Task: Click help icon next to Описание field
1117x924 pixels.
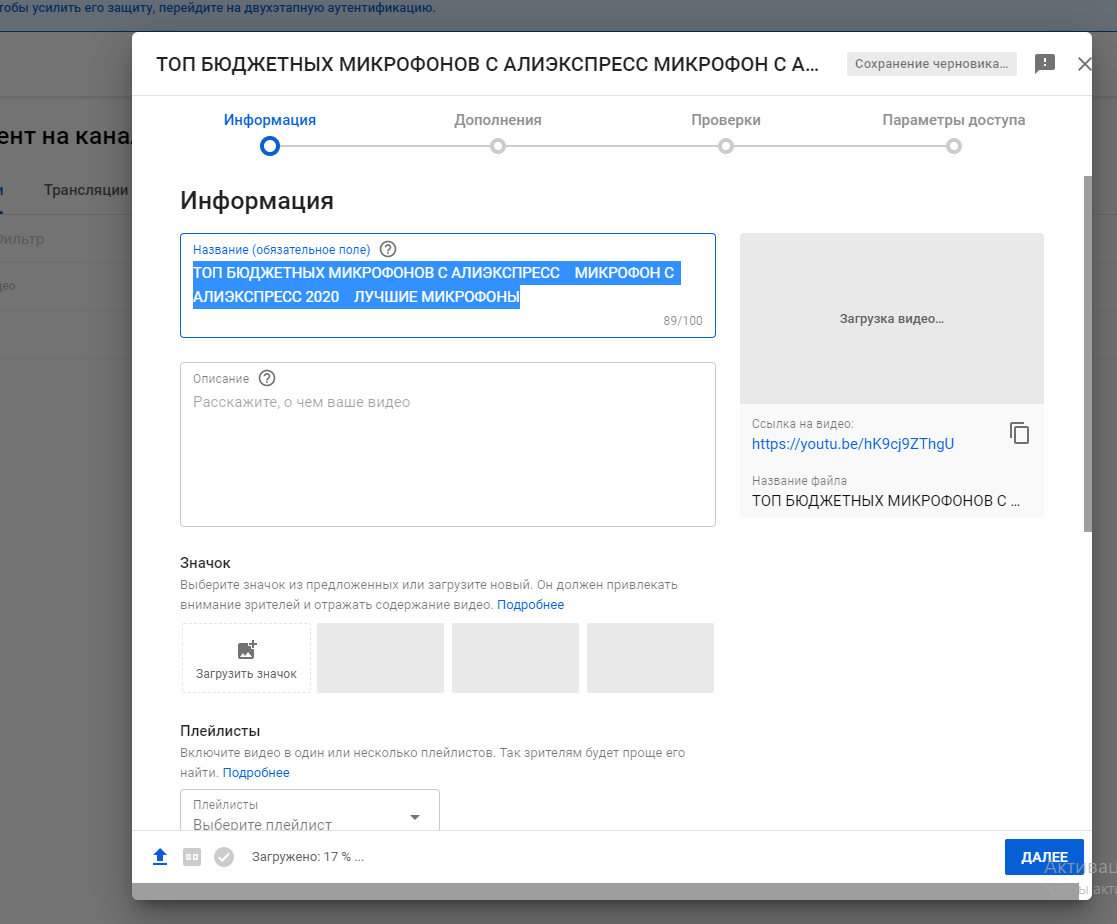Action: [x=266, y=378]
